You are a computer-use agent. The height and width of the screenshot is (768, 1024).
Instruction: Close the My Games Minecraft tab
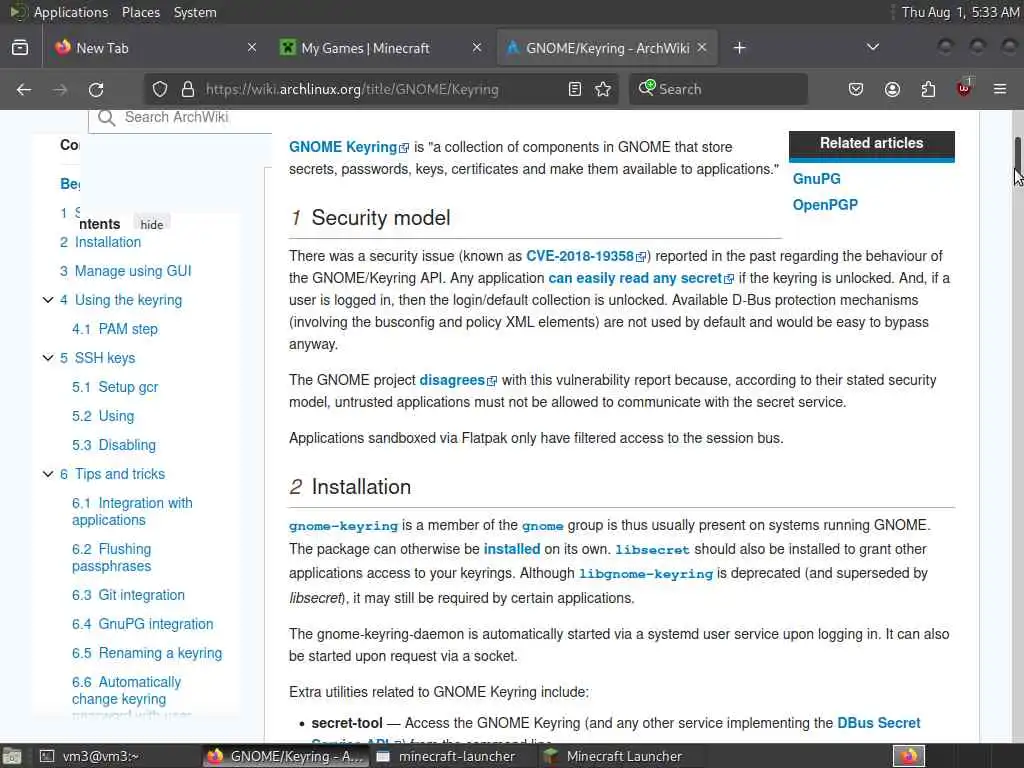pyautogui.click(x=477, y=48)
